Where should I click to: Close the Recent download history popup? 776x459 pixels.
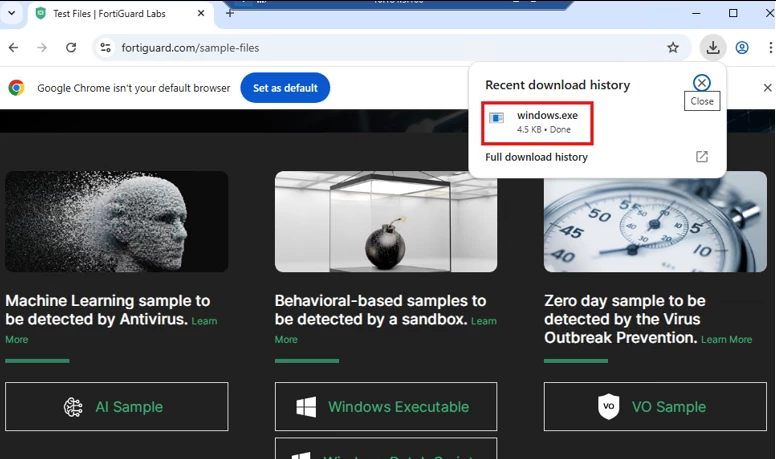(701, 83)
